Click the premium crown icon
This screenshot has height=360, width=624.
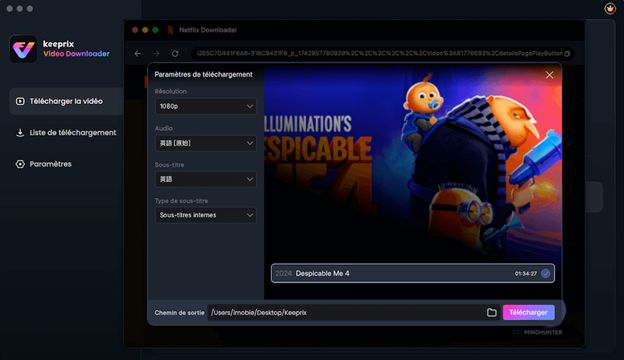click(610, 8)
